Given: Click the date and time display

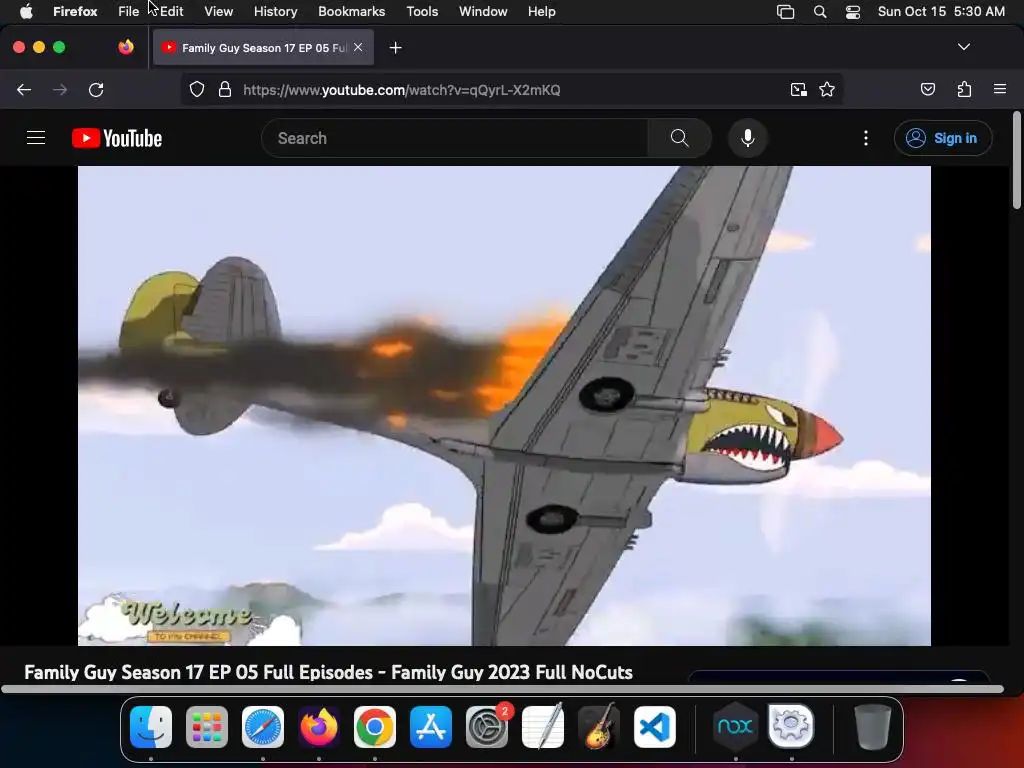Looking at the screenshot, I should 941,11.
